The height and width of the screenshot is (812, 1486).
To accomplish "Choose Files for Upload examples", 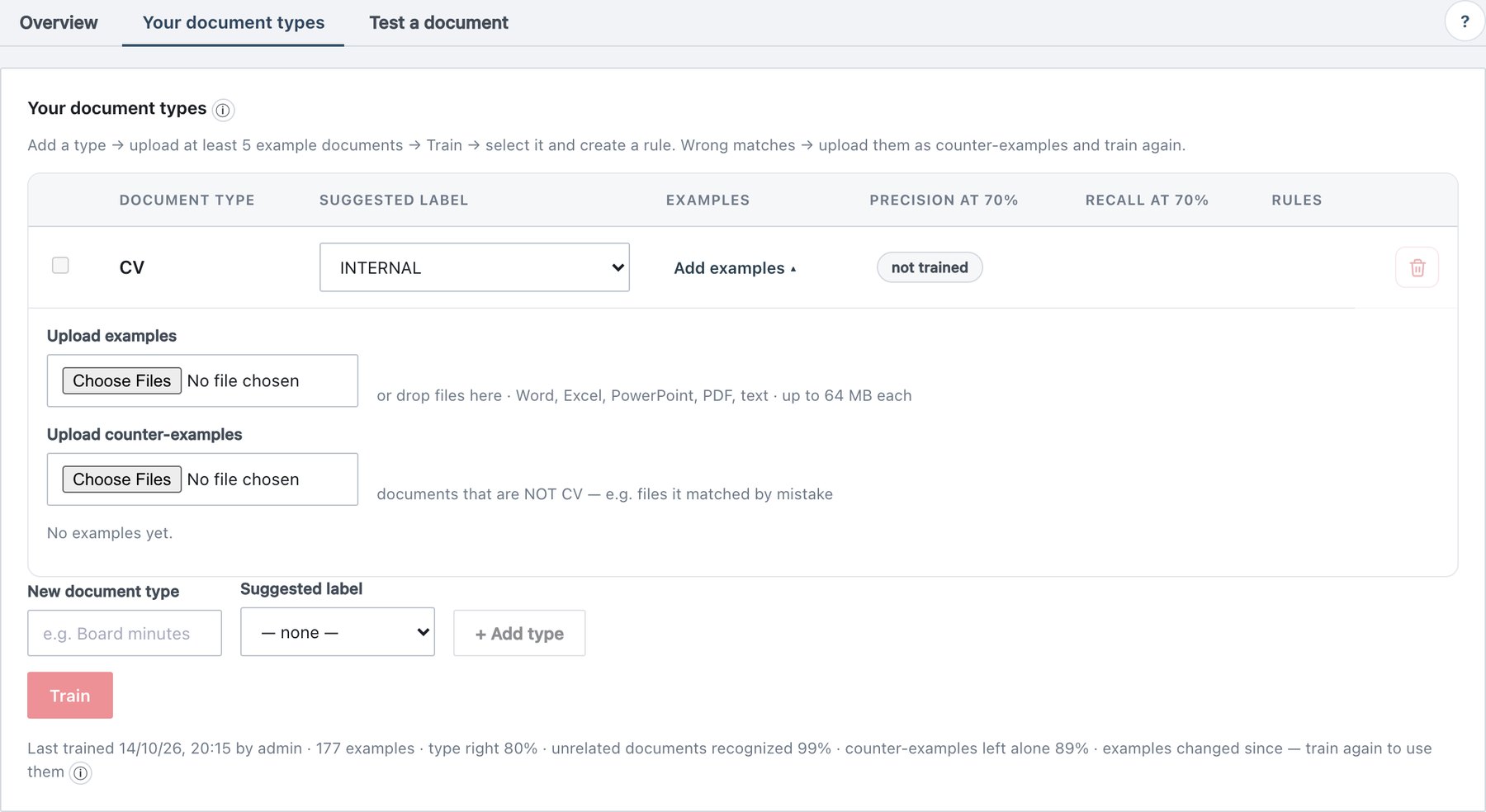I will tap(121, 380).
